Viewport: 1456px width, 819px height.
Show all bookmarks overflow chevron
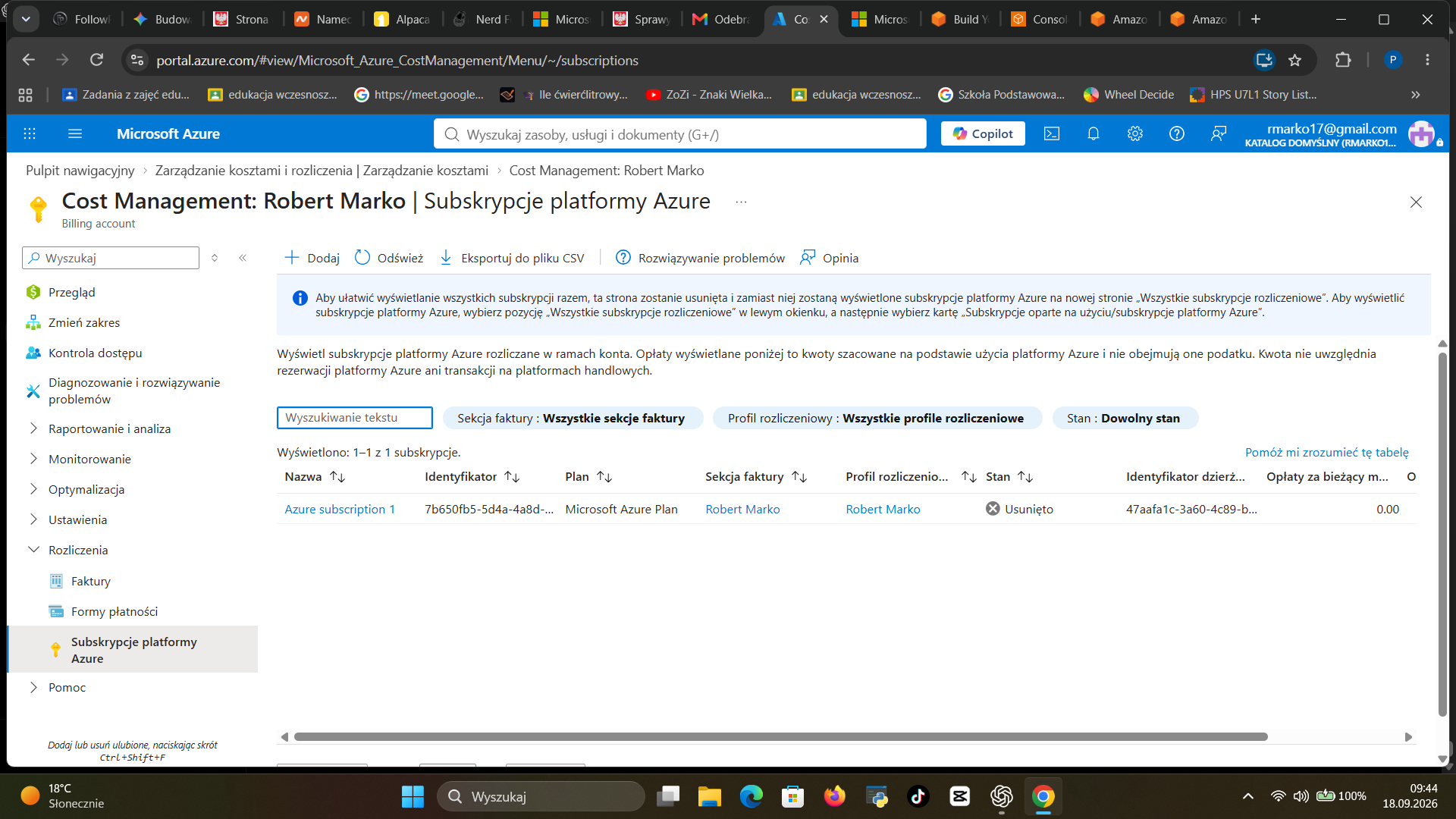[x=1415, y=95]
